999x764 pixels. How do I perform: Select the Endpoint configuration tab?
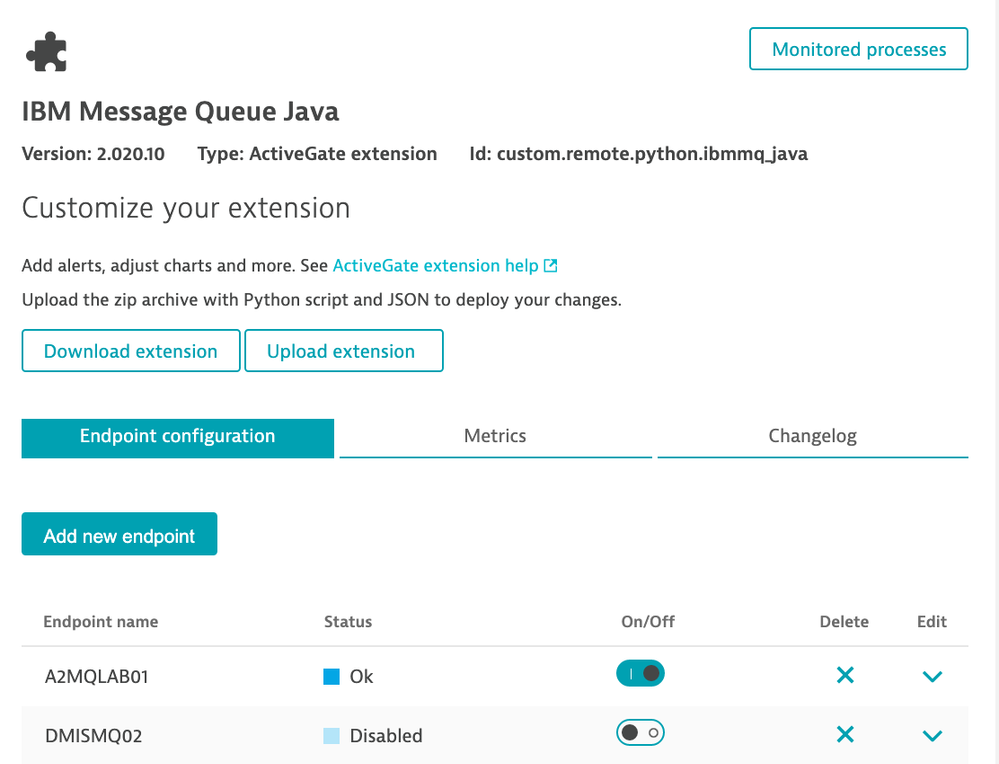(x=177, y=437)
